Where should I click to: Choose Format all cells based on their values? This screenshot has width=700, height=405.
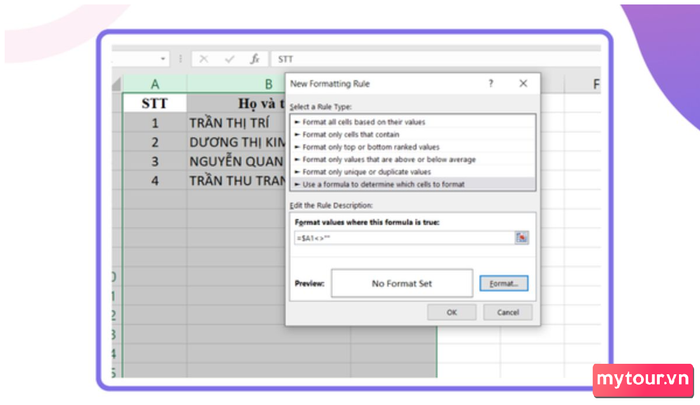[412, 122]
